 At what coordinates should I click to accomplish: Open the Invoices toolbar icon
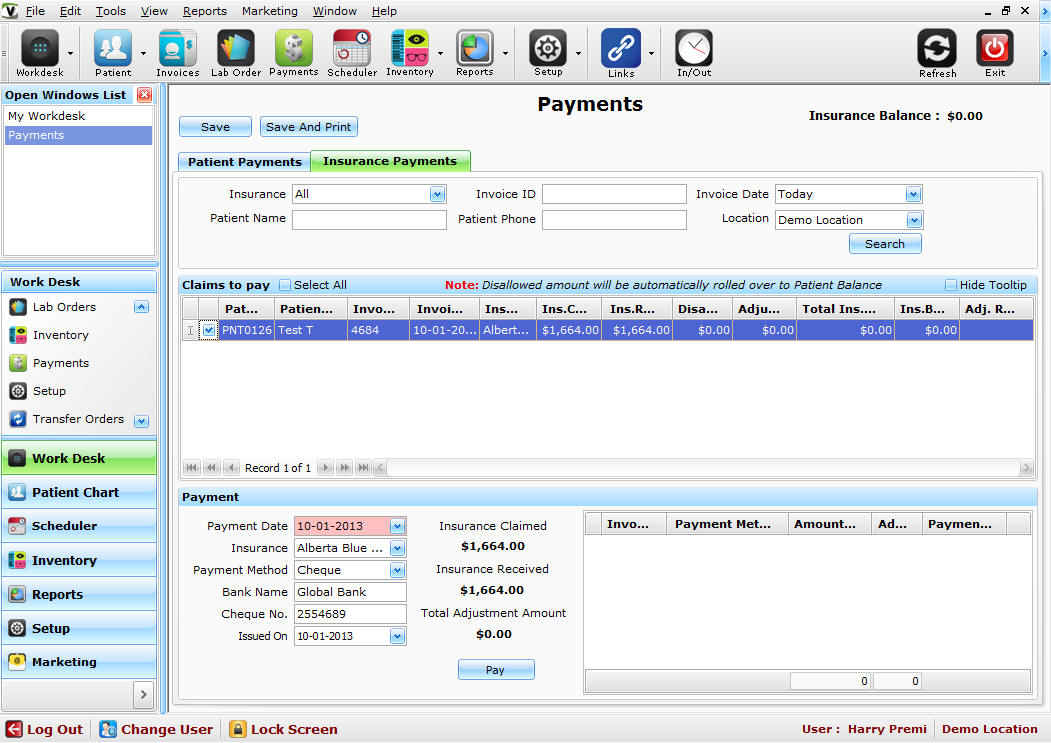tap(177, 50)
